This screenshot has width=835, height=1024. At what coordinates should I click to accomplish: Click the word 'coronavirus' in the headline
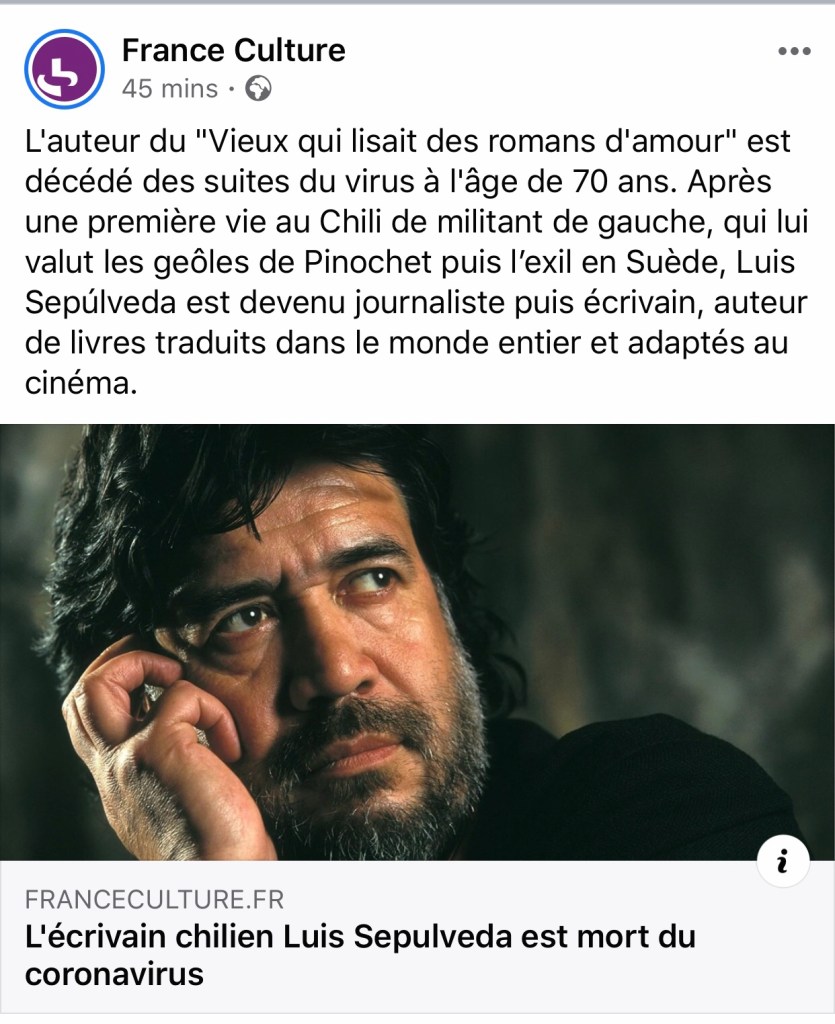[114, 974]
